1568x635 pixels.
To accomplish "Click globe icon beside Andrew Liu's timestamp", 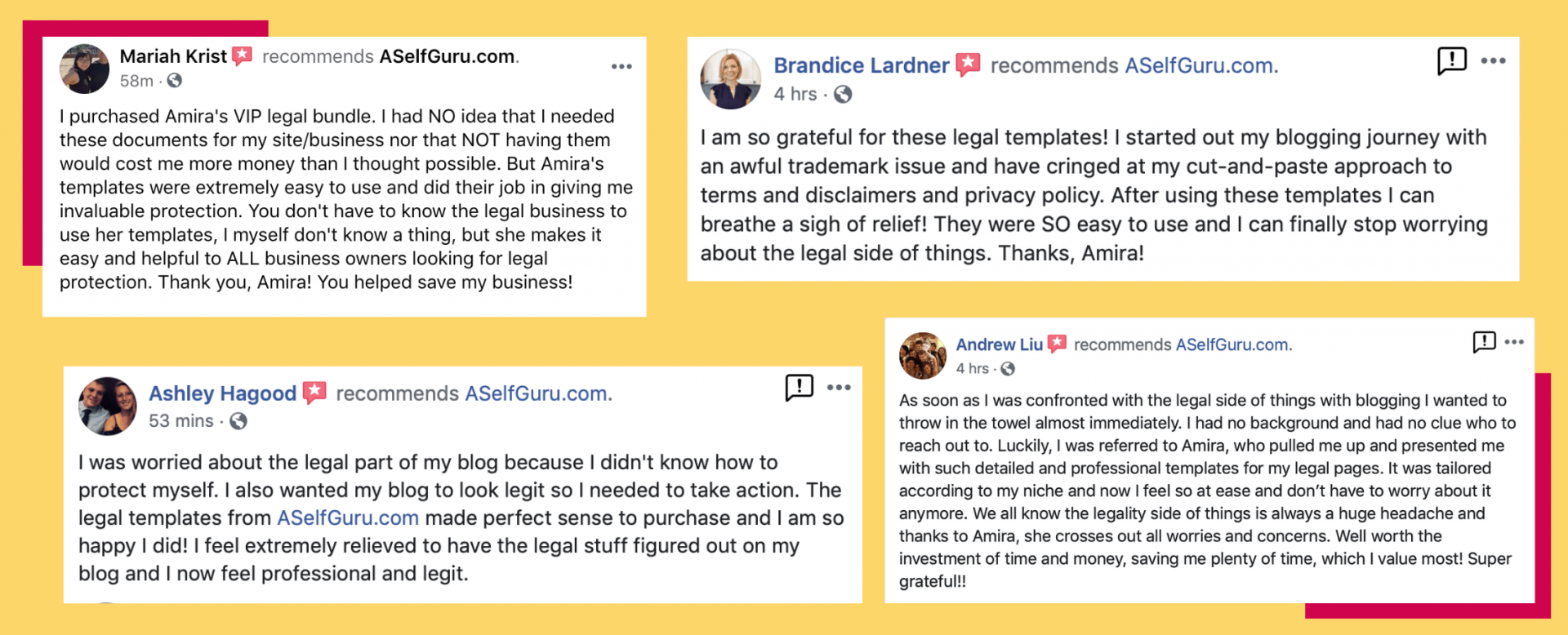I will (x=1008, y=369).
